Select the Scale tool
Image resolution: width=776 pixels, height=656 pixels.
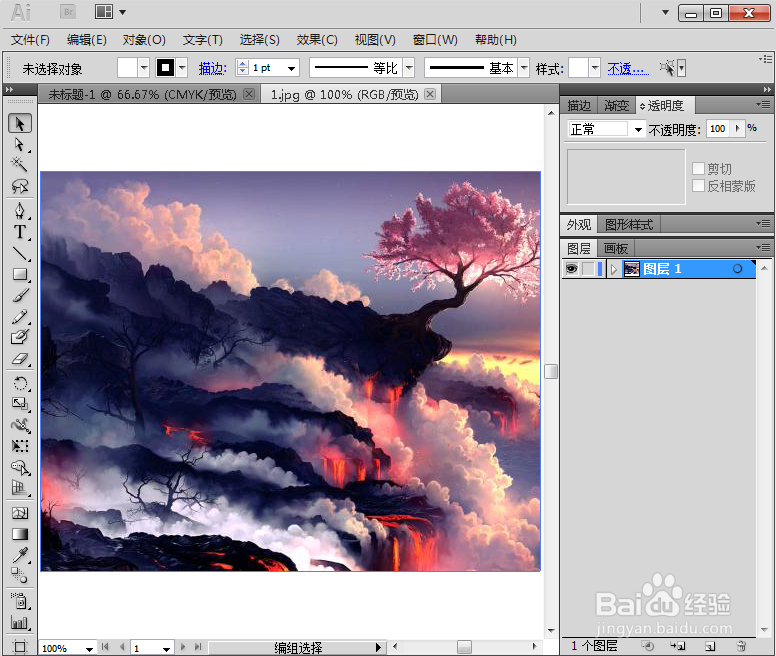20,404
